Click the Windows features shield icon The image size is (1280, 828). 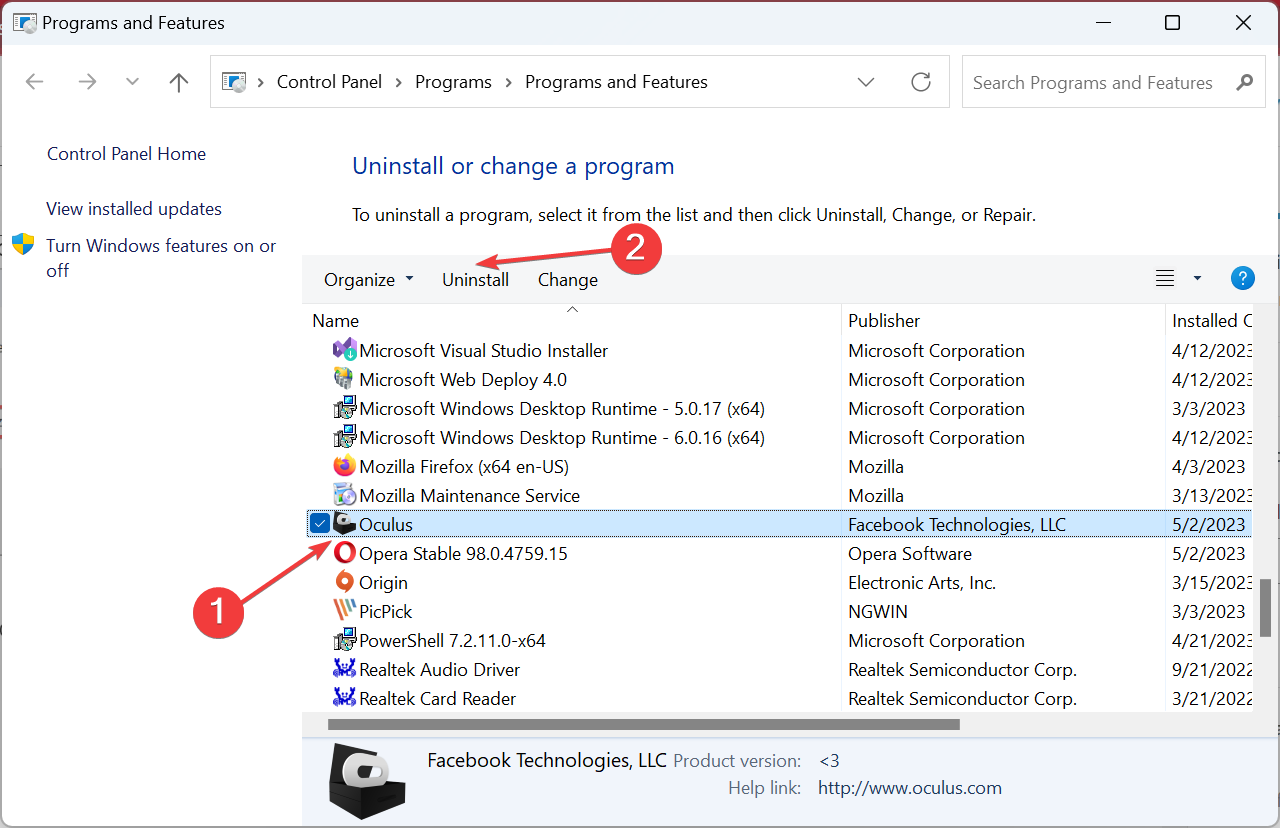[x=23, y=245]
